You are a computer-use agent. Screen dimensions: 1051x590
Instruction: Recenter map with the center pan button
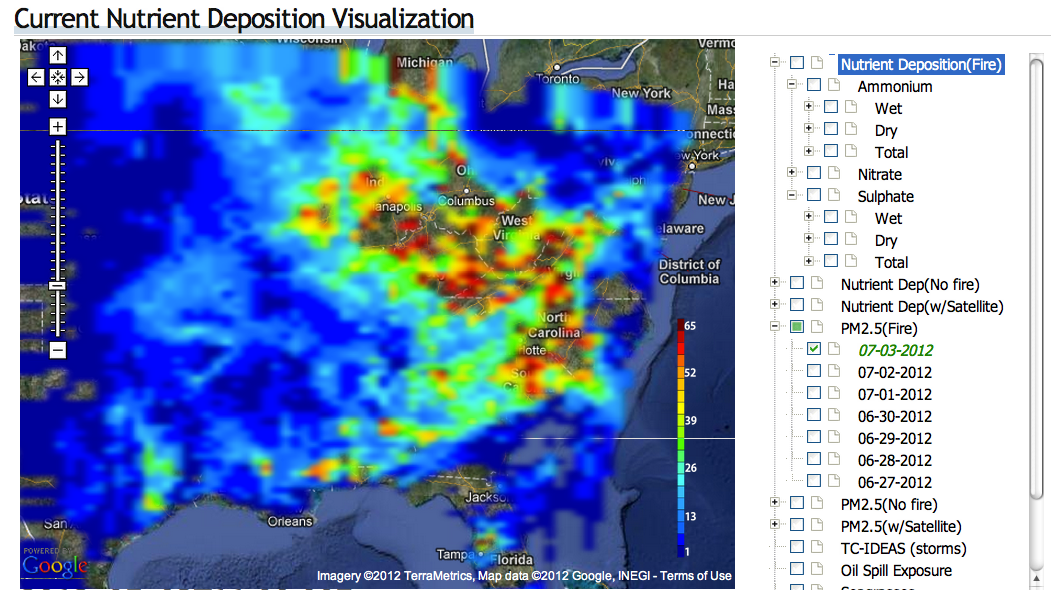click(x=58, y=77)
